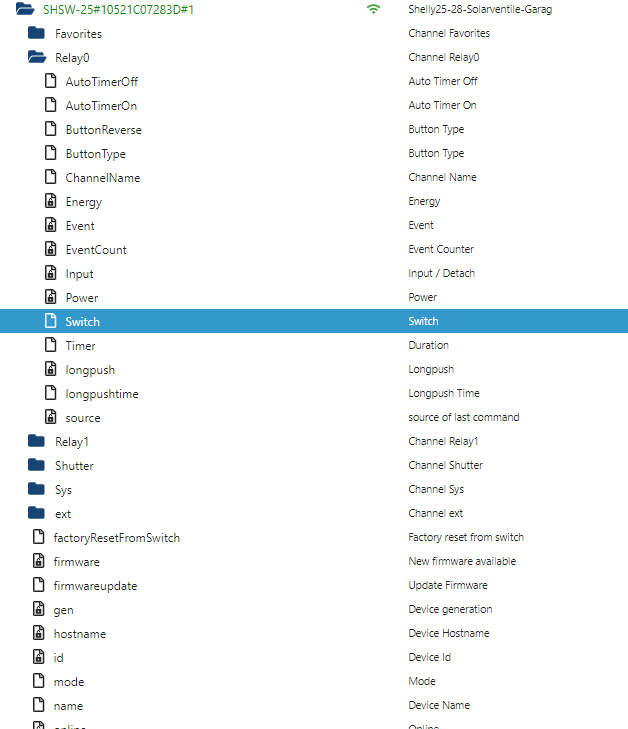Image resolution: width=628 pixels, height=729 pixels.
Task: Click the device name Shelly25-28-Solarventile-Garag
Action: (x=480, y=9)
